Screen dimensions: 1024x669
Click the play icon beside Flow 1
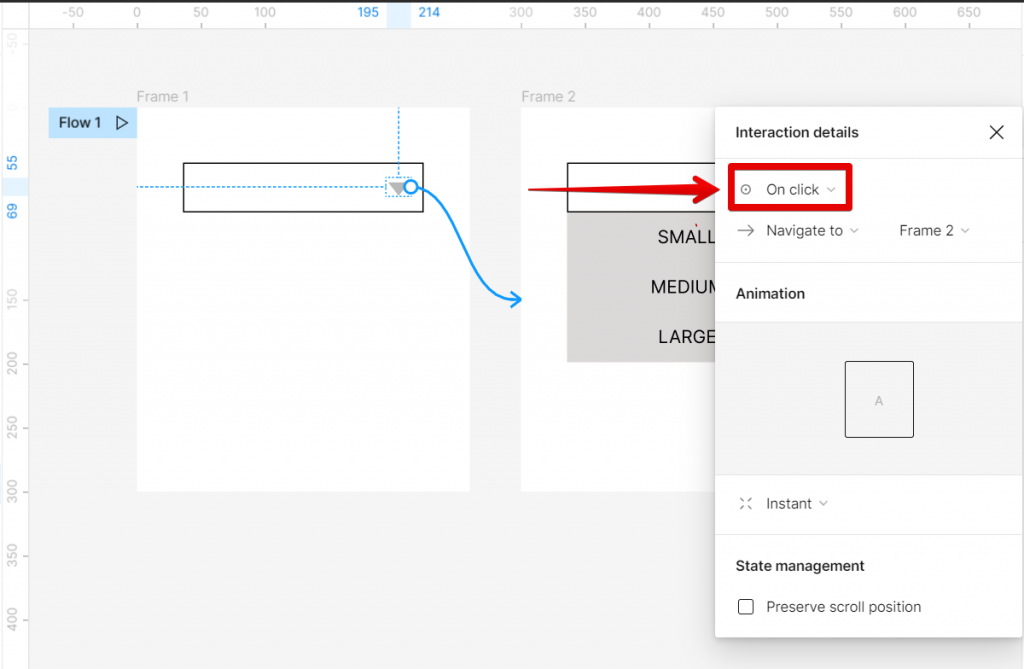pyautogui.click(x=121, y=122)
